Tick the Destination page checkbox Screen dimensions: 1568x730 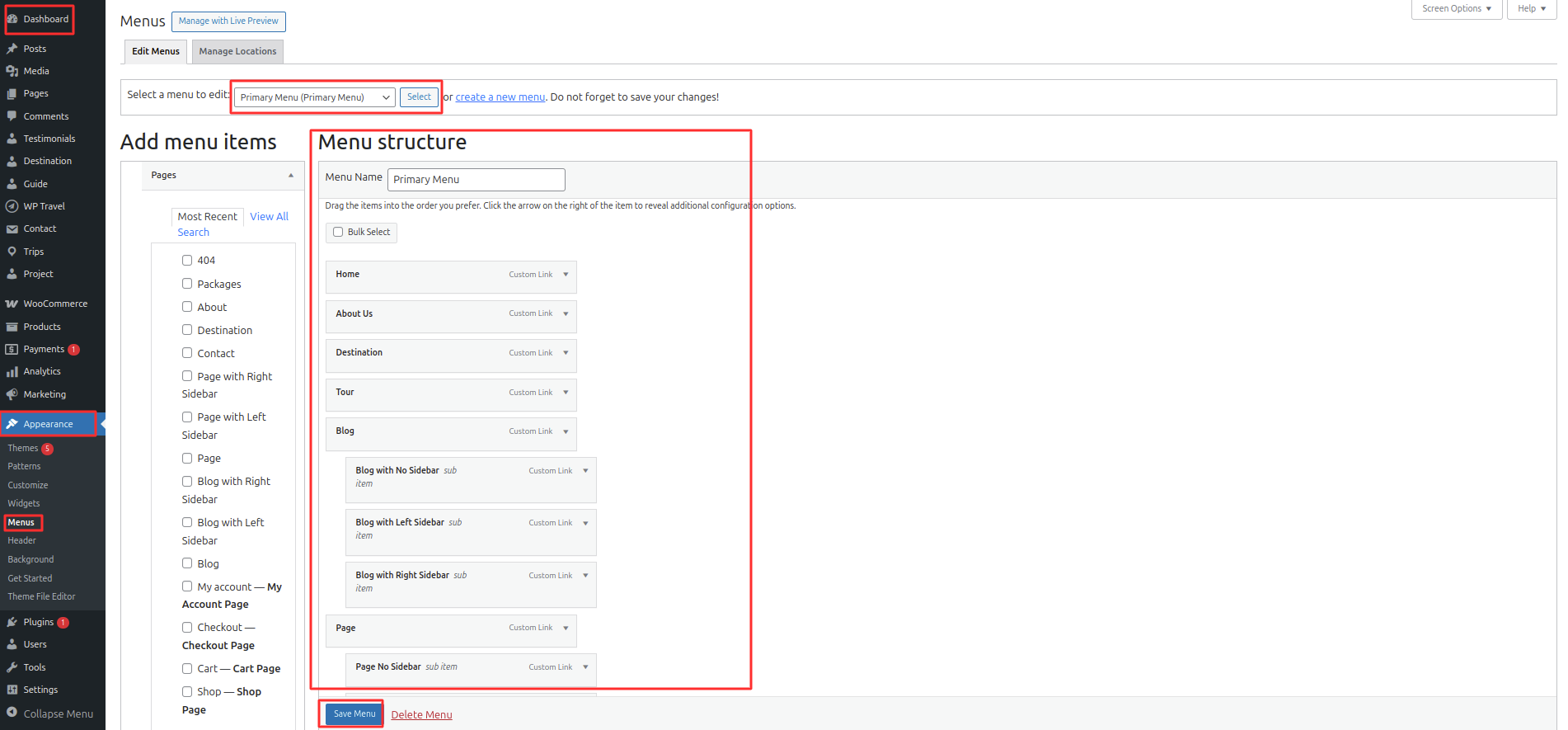tap(187, 329)
